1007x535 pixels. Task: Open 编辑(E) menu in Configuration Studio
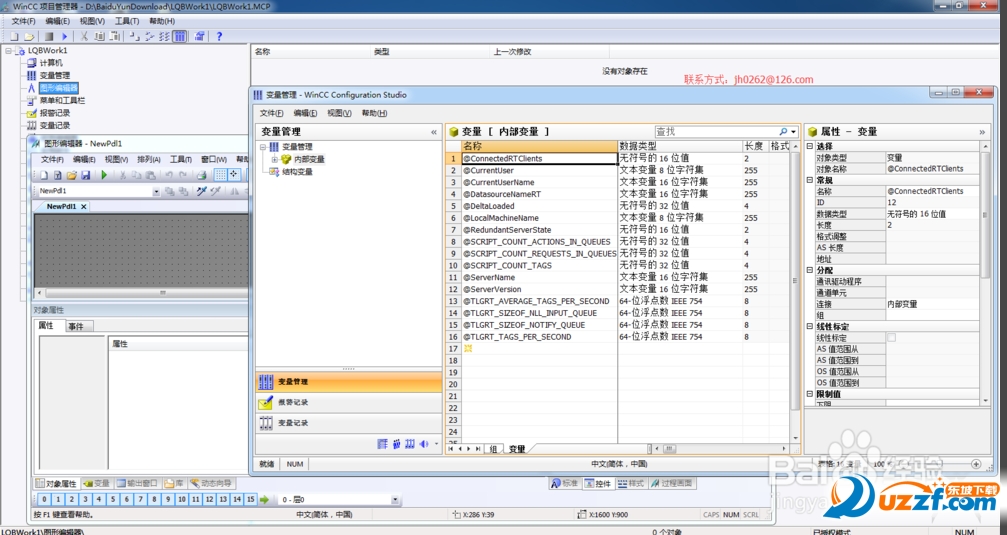(305, 113)
